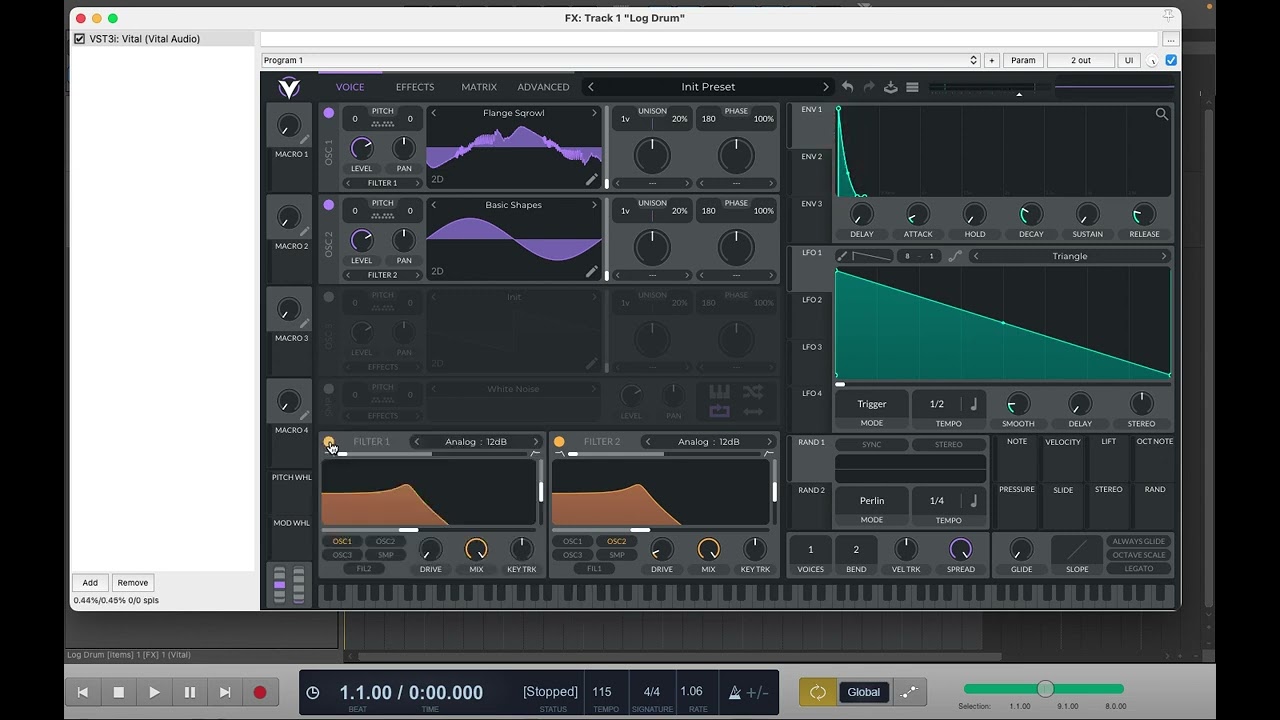
Task: Click the sampler keytrack piano icon
Action: (x=719, y=392)
